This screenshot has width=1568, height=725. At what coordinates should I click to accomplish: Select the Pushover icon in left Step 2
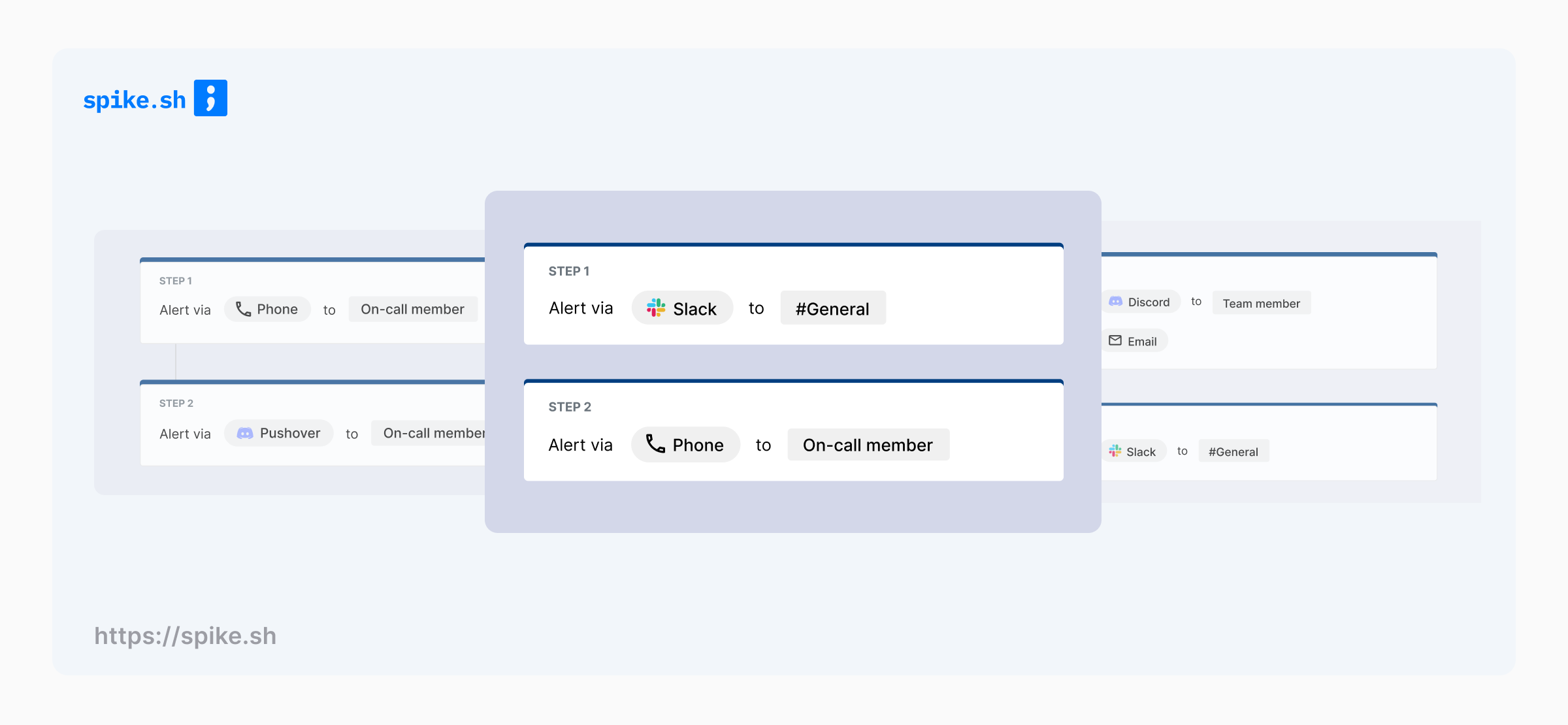point(246,432)
